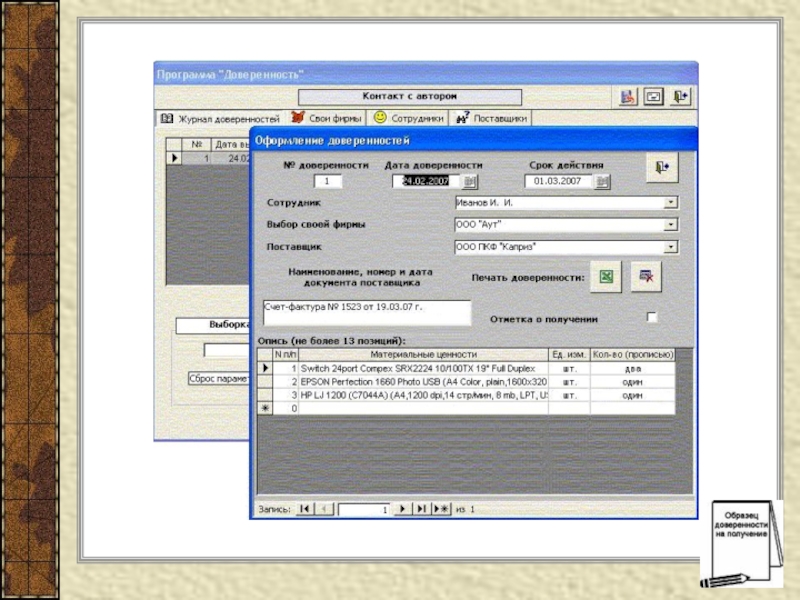Print the power of attorney to Excel
800x600 pixels.
(x=606, y=277)
